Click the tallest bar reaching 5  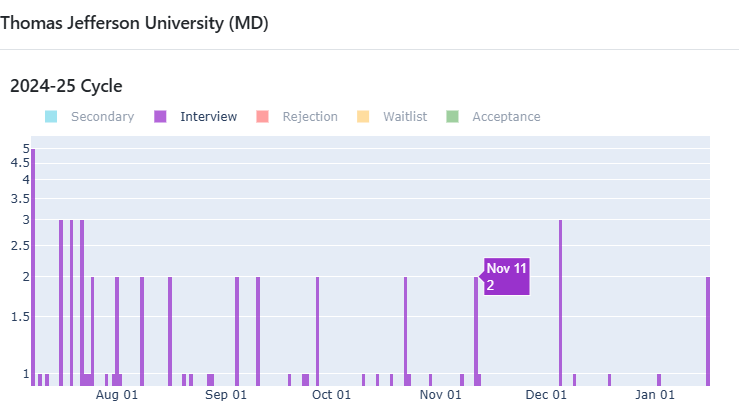(x=33, y=267)
